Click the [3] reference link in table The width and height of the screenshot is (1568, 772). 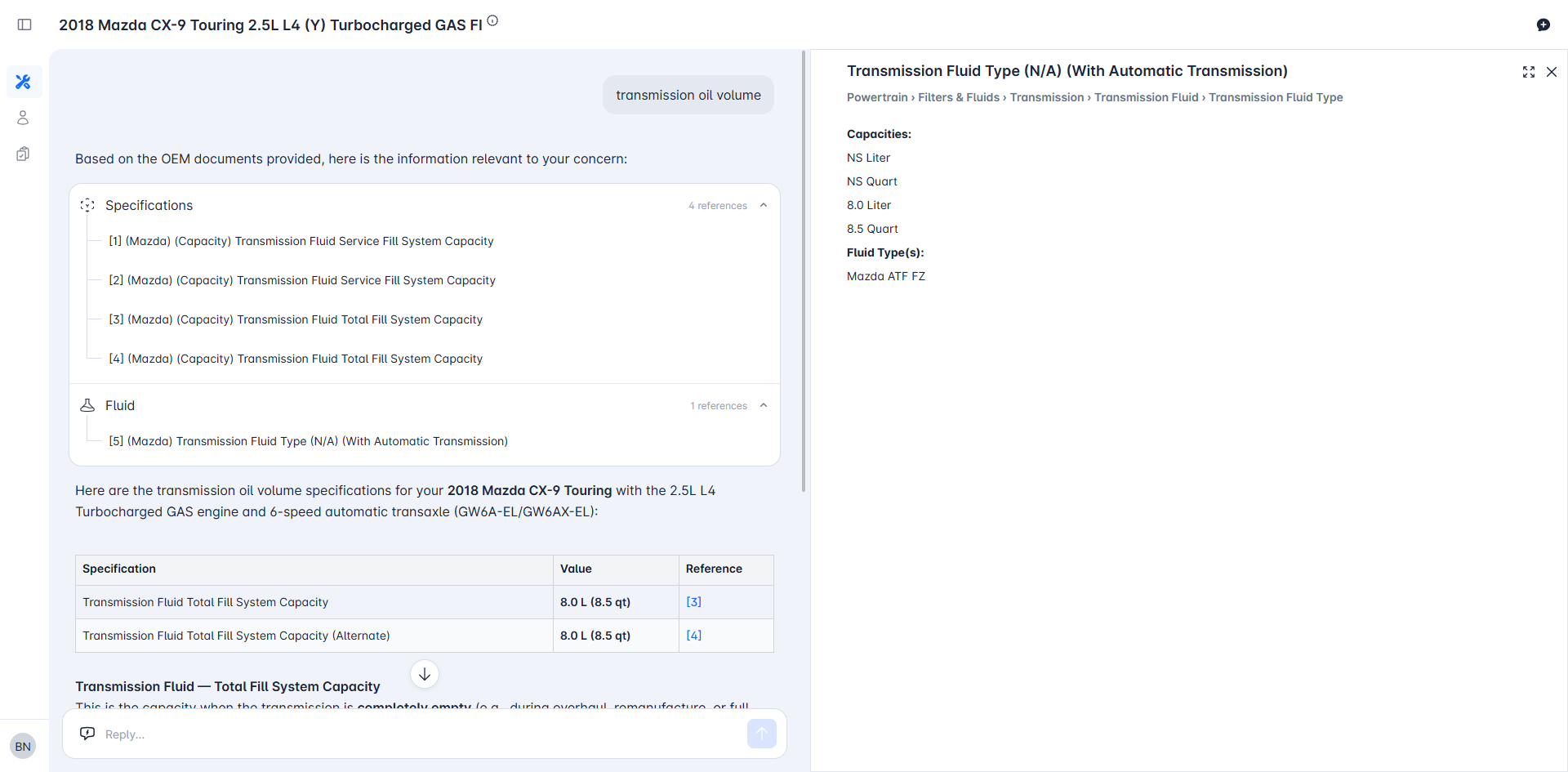(693, 602)
